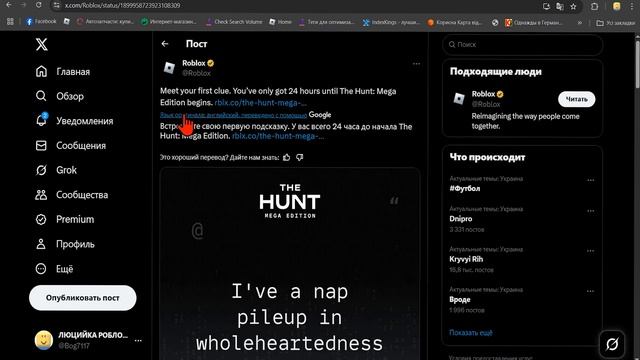640x360 pixels.
Task: Click the address bar URL
Action: [x=122, y=6]
